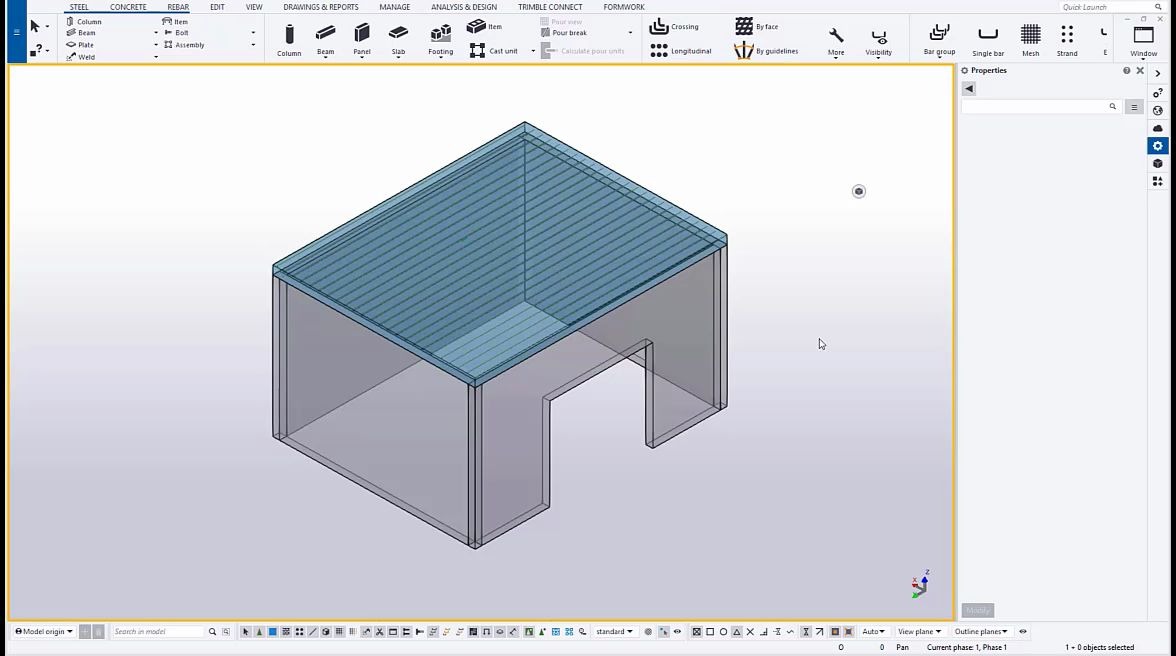Switch to the STEEL ribbon tab

pos(79,7)
